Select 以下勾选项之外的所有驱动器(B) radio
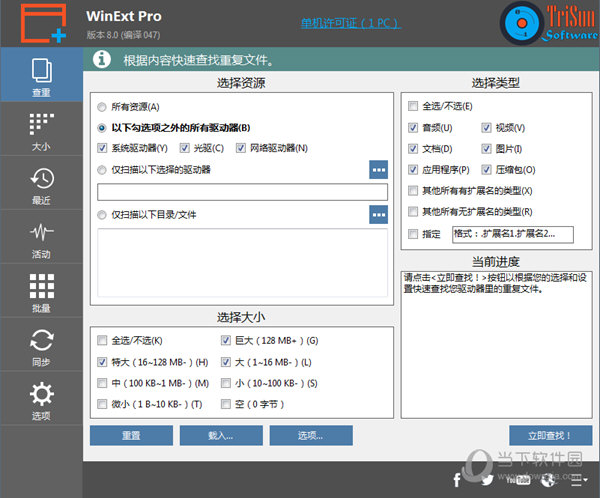Viewport: 600px width, 498px height. tap(102, 128)
